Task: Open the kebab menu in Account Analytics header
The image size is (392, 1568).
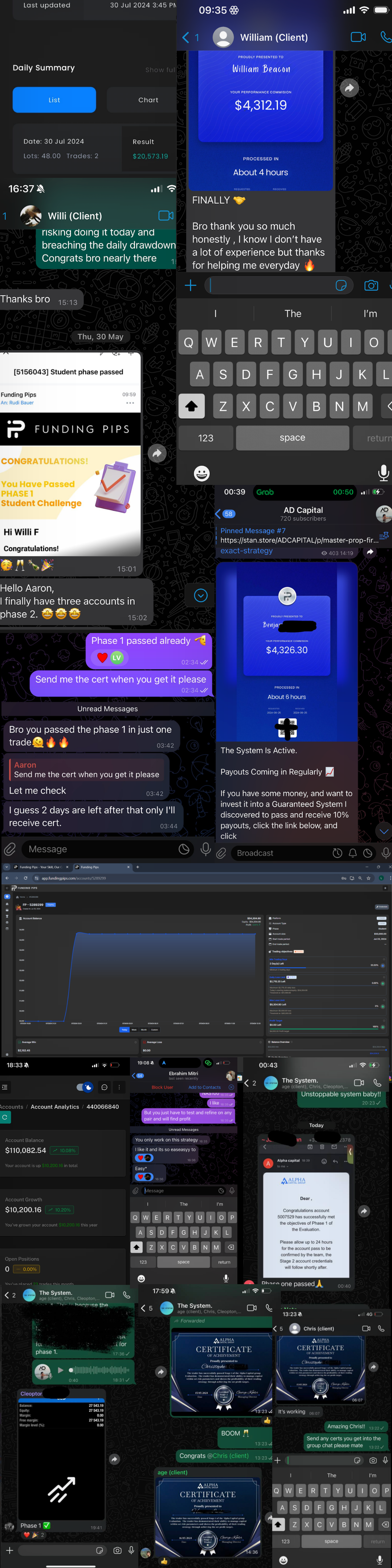Action: point(119,1087)
